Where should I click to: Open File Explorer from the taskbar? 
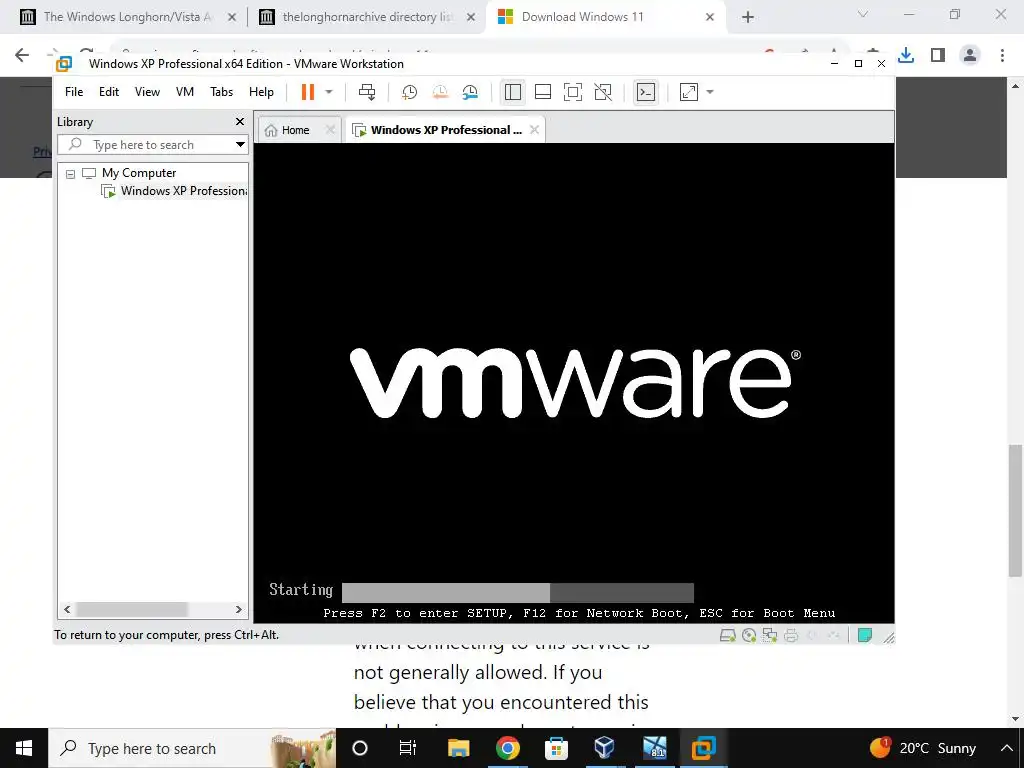pos(458,748)
